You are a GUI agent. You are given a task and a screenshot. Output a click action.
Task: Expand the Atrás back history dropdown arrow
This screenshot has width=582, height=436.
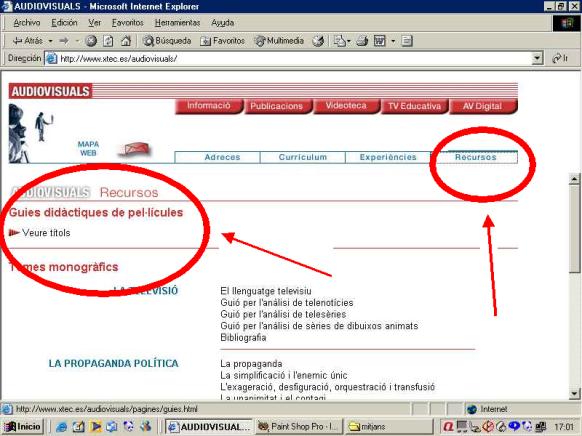tap(50, 41)
